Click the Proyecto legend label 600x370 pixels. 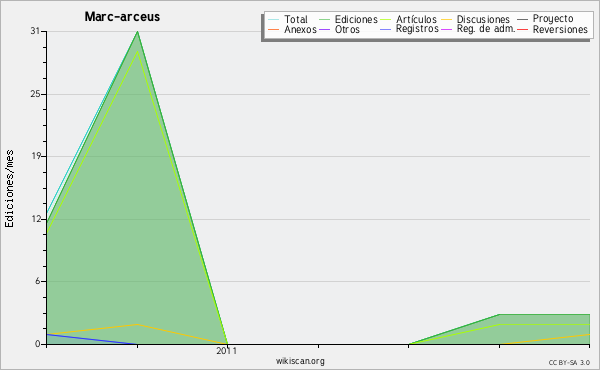(553, 19)
